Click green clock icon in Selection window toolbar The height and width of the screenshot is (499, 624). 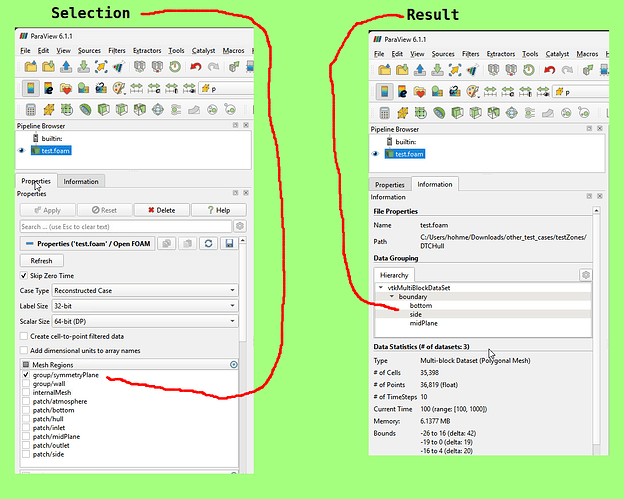point(175,66)
